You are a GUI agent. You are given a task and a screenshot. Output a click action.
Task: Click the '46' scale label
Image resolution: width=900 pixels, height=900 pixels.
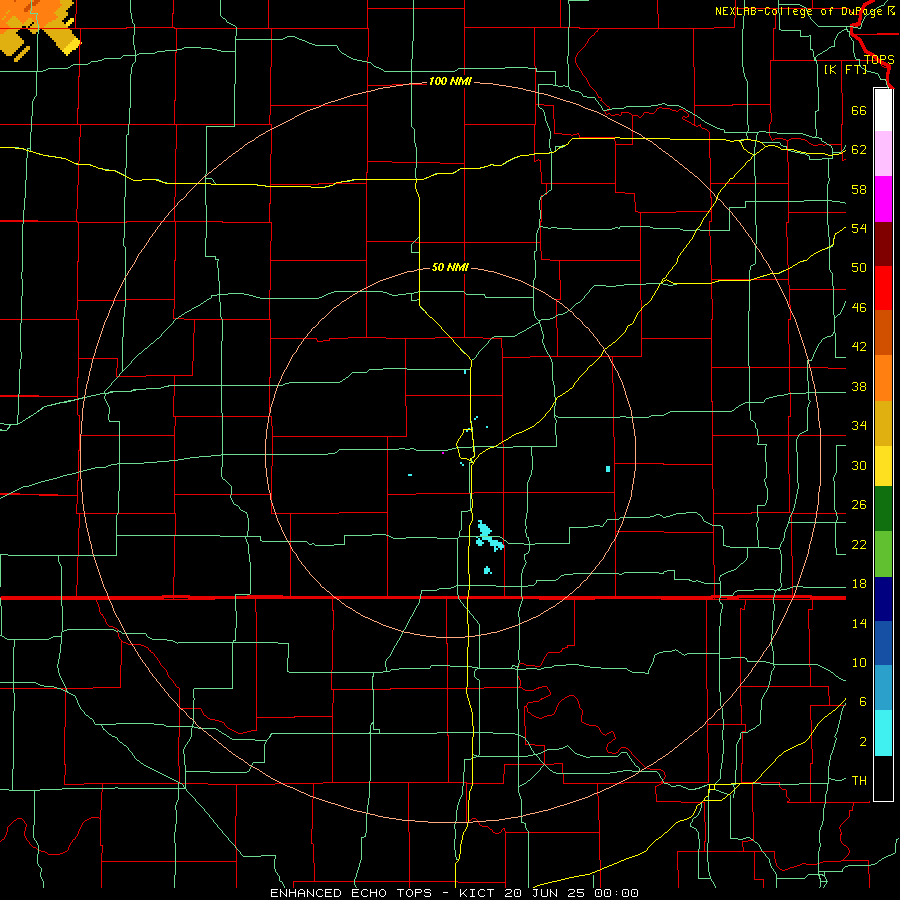coord(859,308)
